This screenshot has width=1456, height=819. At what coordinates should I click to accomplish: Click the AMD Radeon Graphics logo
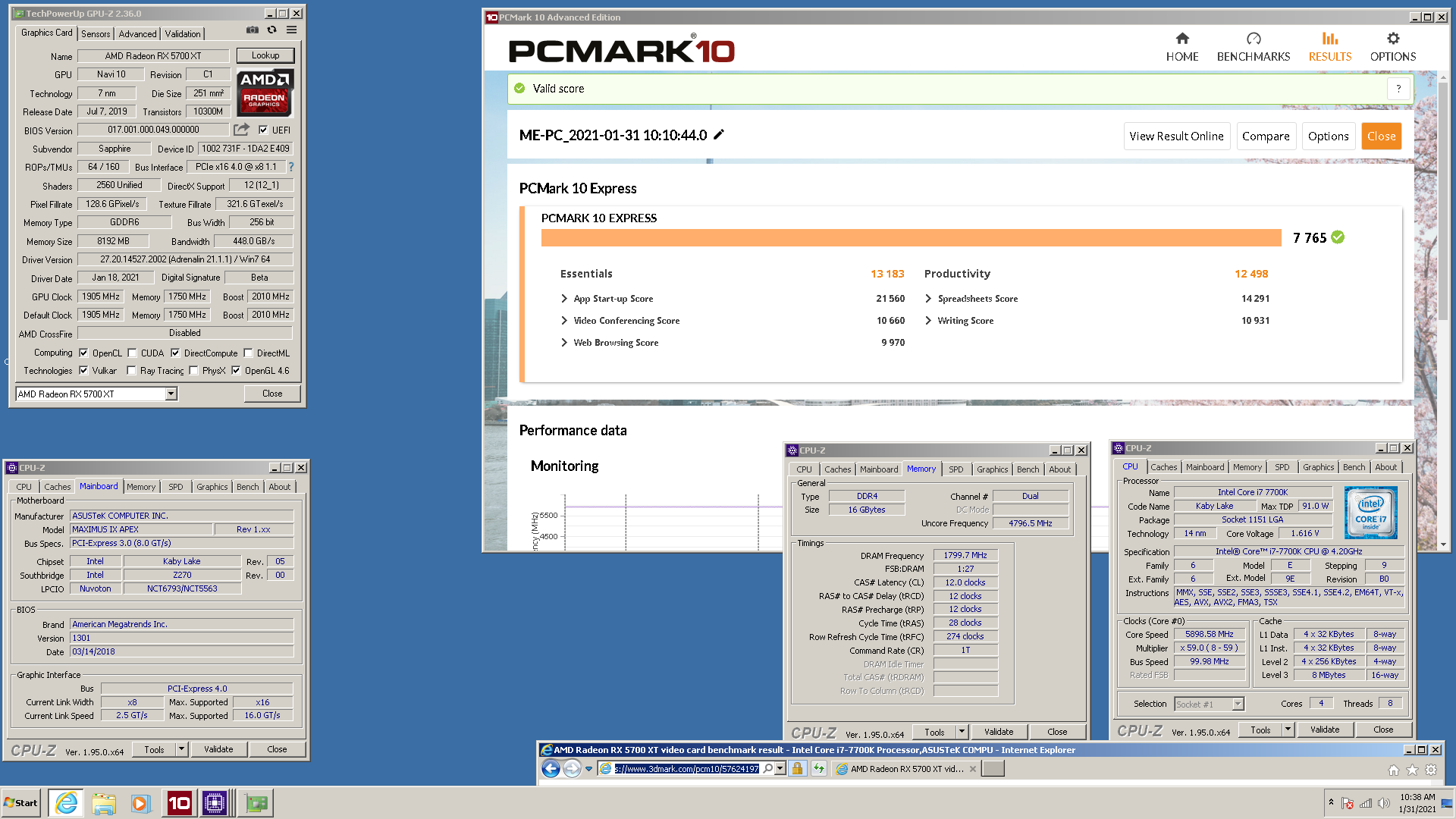(265, 93)
